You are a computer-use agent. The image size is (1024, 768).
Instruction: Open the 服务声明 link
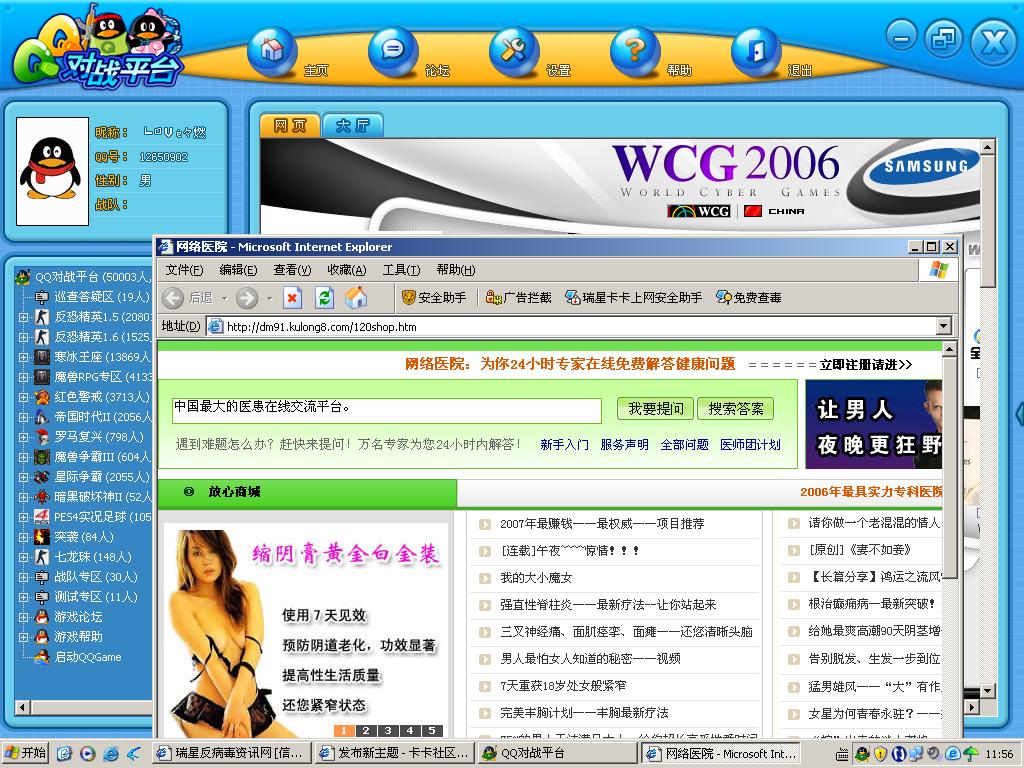click(x=624, y=445)
